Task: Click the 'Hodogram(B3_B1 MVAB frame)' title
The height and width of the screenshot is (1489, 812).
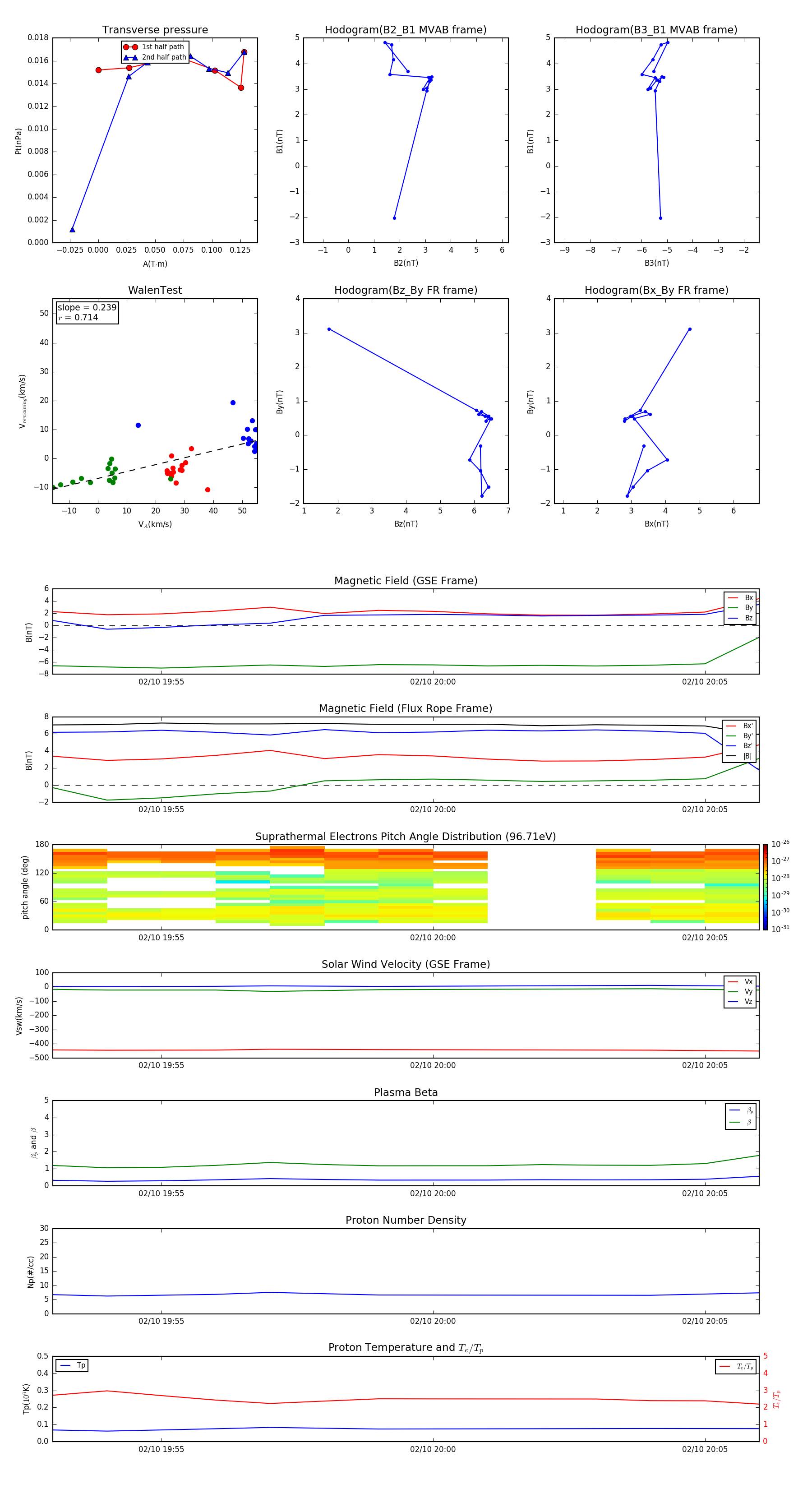Action: [x=656, y=30]
